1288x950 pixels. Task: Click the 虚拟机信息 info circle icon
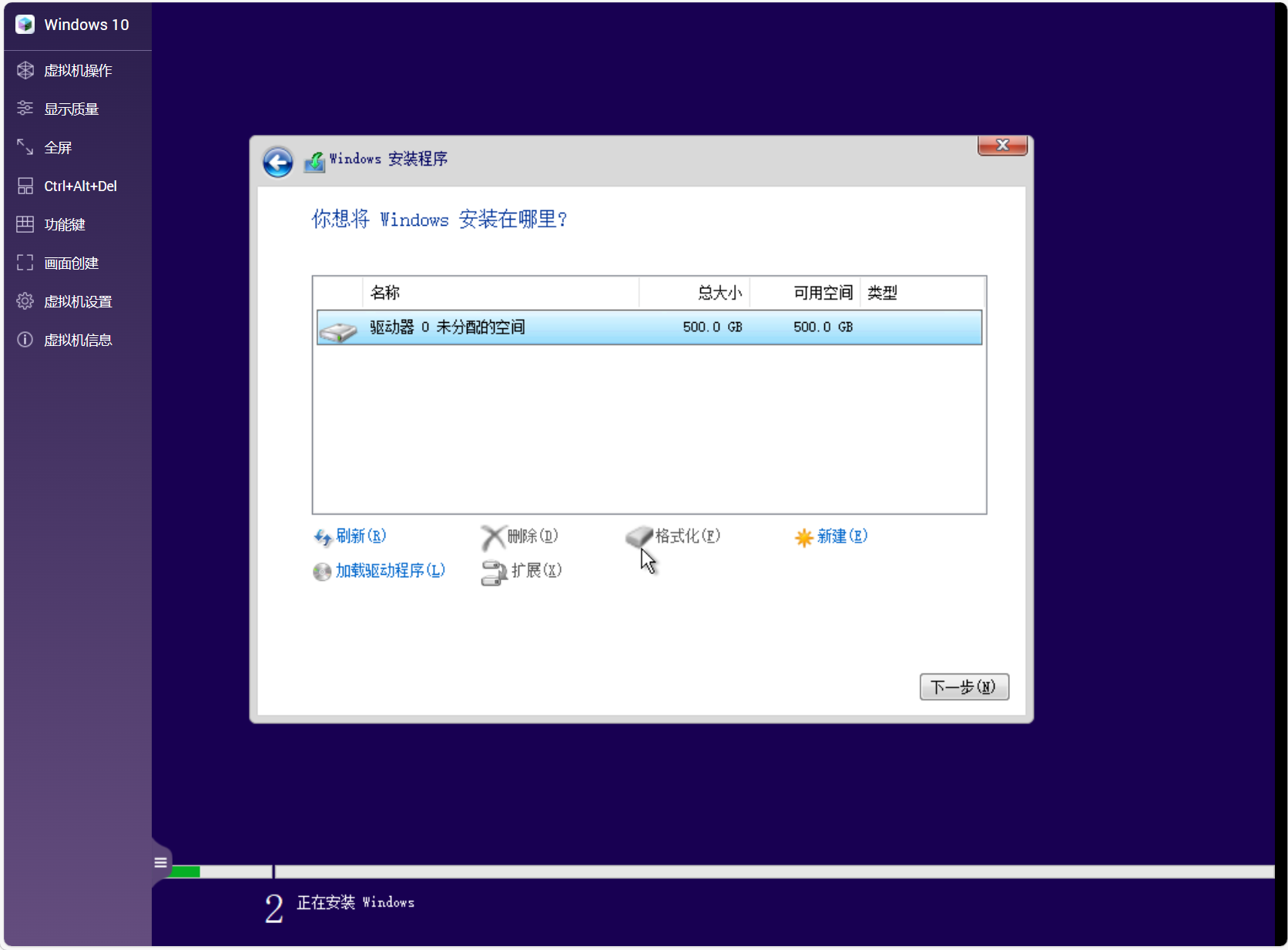(x=25, y=340)
